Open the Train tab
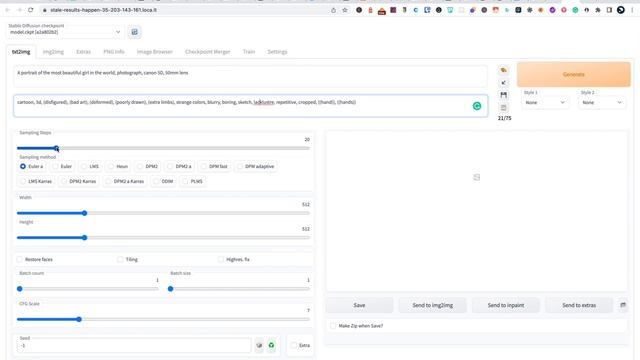Viewport: 640px width, 360px height. tap(249, 52)
